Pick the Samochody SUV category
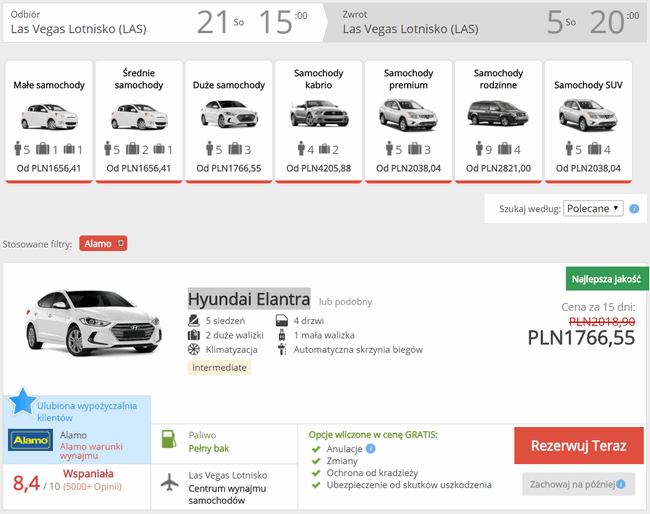The width and height of the screenshot is (650, 514). point(588,121)
